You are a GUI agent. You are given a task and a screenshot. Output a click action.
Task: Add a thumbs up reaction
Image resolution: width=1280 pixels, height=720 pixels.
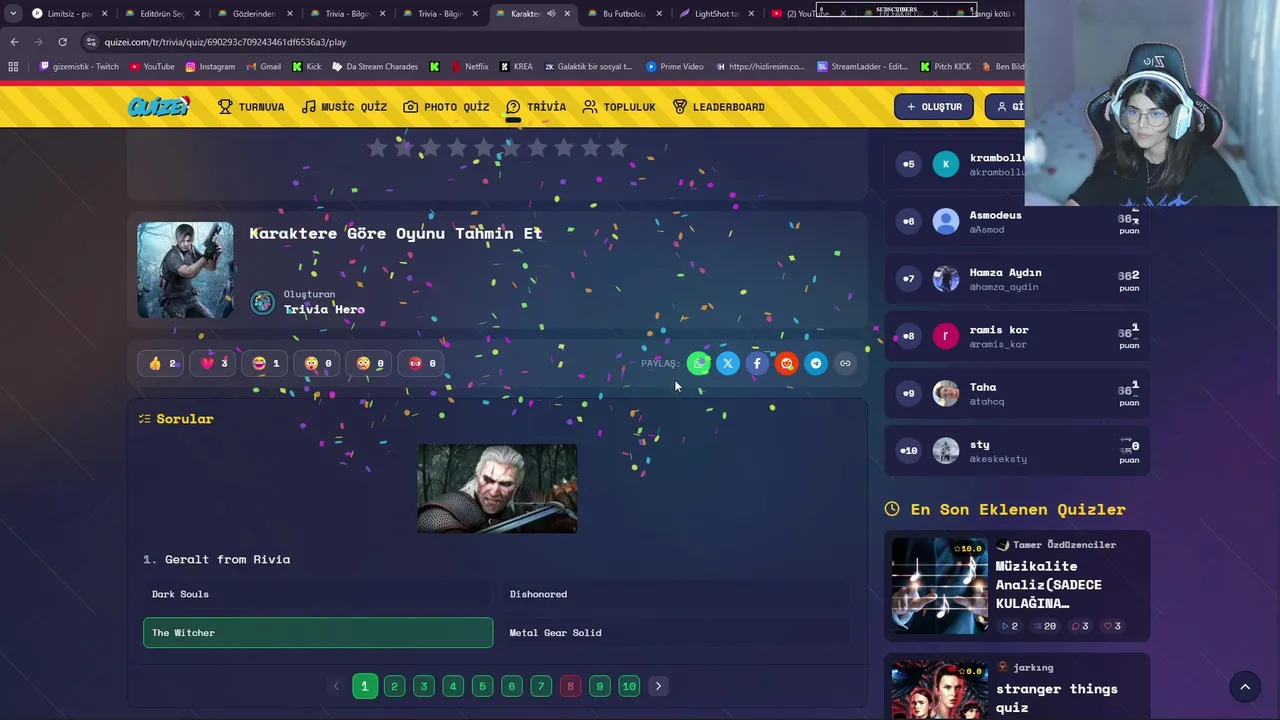pyautogui.click(x=161, y=363)
